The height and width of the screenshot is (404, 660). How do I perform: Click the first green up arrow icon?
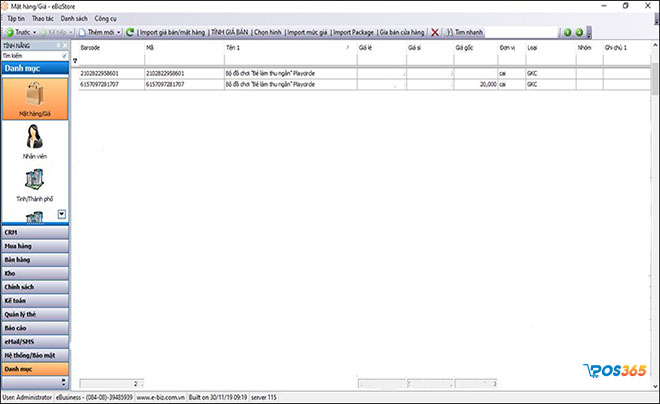click(x=567, y=32)
